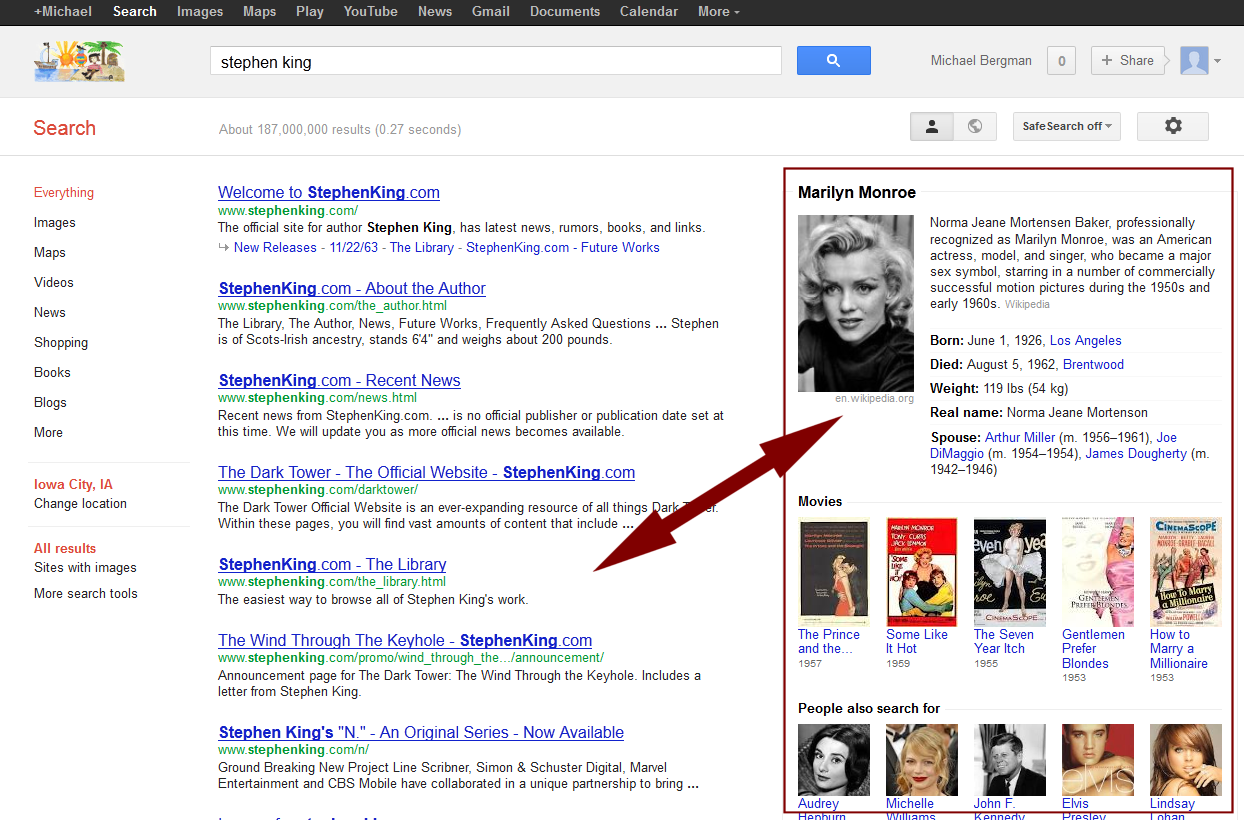Select Images in the top navigation bar

200,12
